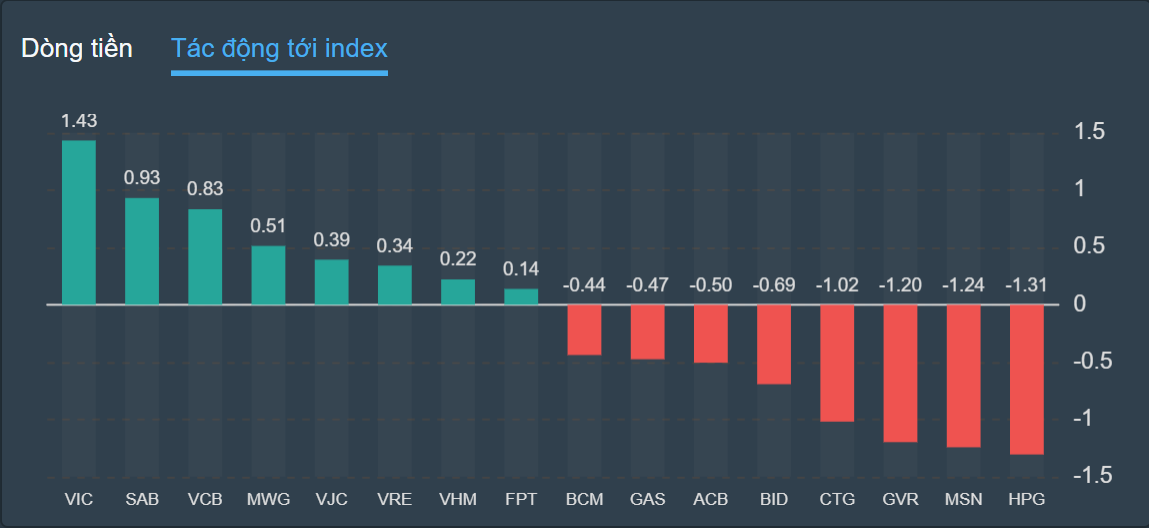The image size is (1149, 528).
Task: Click the green VIC bar
Action: [x=79, y=222]
